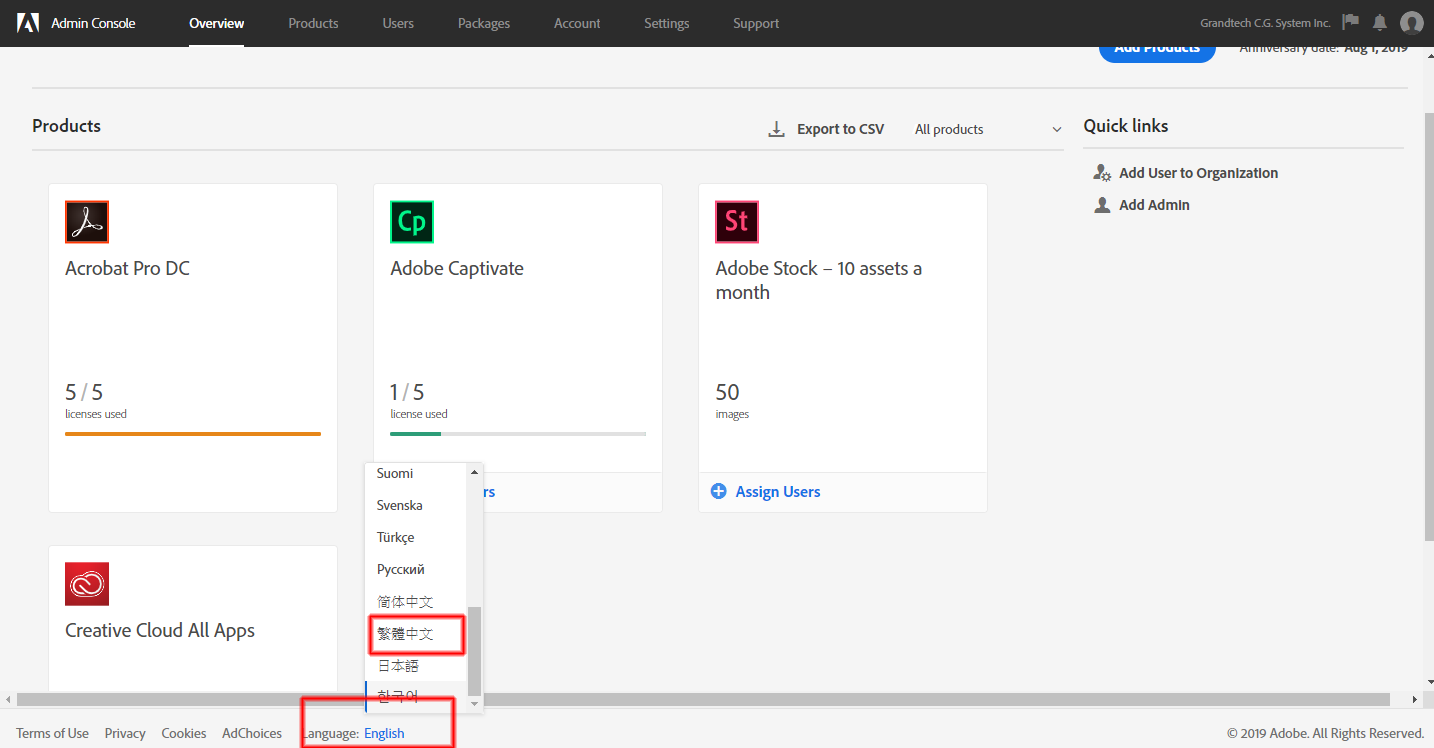Screen dimensions: 1434x748
Task: Click the Acrobat Pro DC card title
Action: pos(127,268)
